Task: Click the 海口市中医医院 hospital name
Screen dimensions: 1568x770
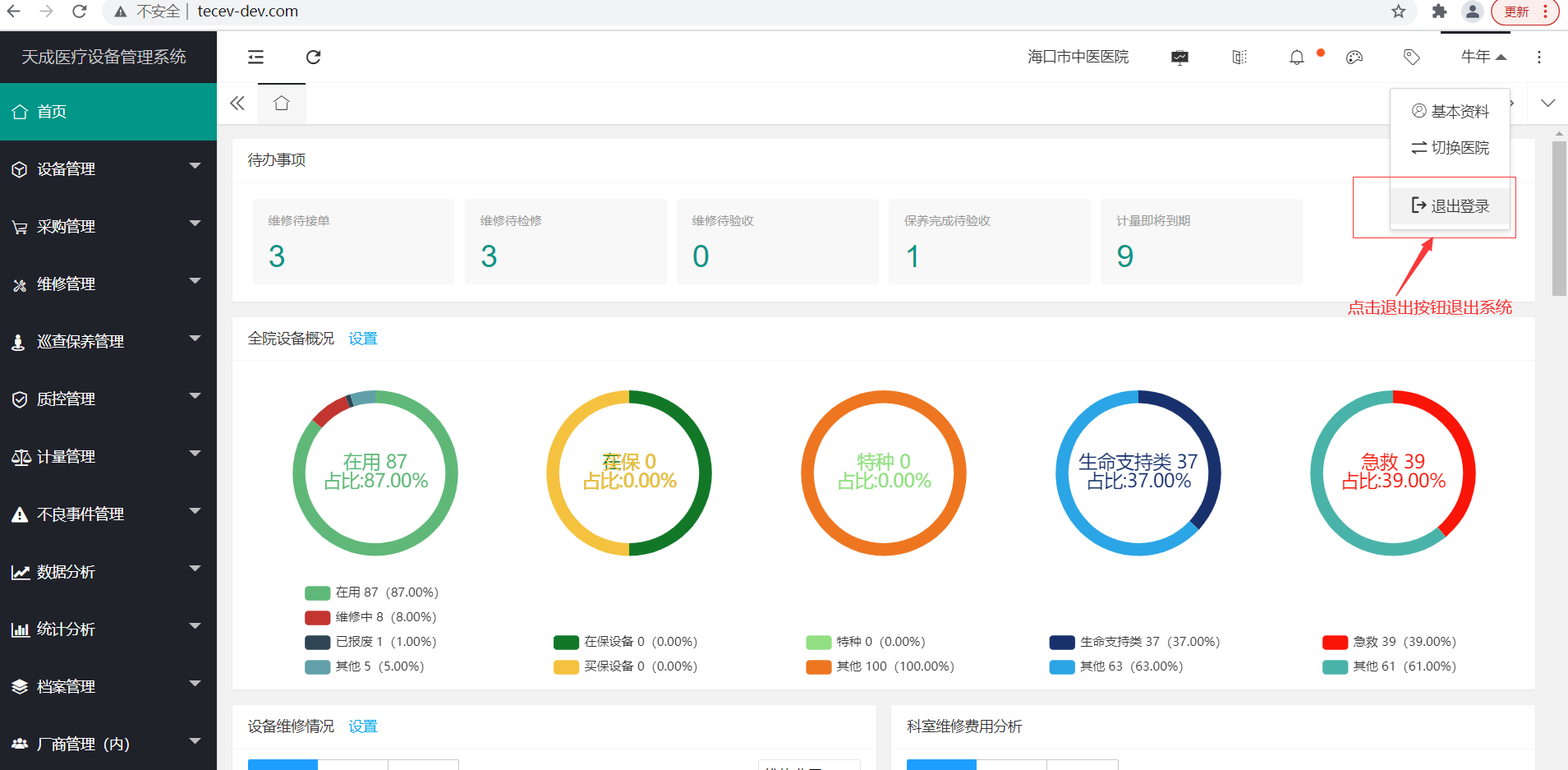Action: (1078, 57)
